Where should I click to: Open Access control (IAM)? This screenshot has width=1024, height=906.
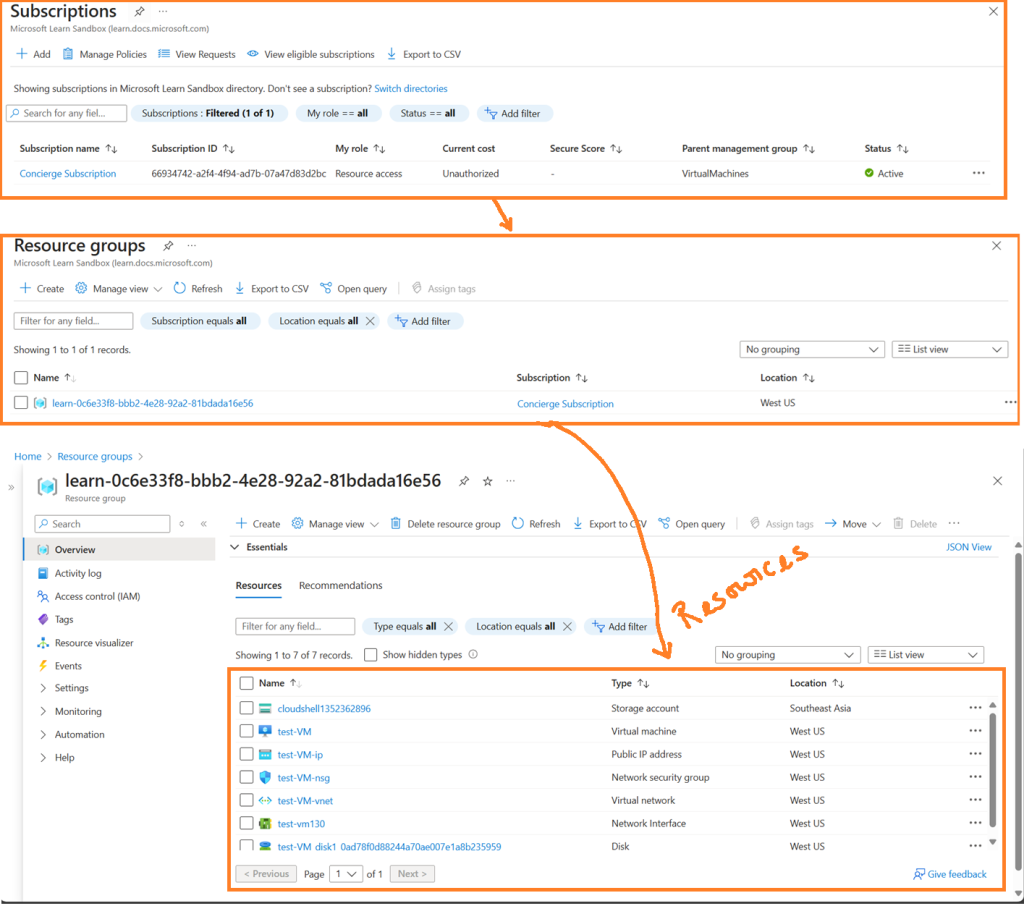tap(97, 596)
